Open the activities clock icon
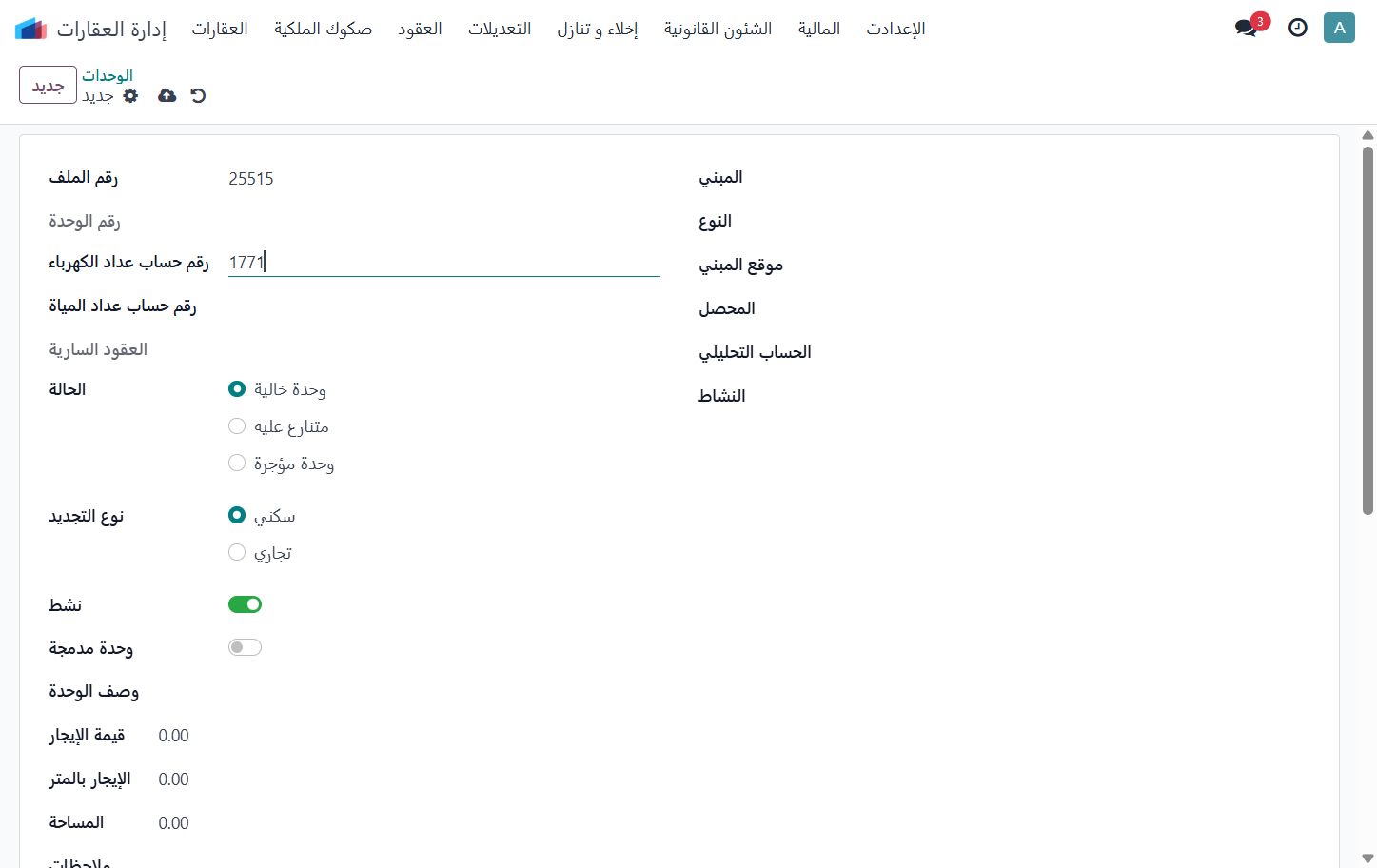The width and height of the screenshot is (1377, 868). (1297, 28)
